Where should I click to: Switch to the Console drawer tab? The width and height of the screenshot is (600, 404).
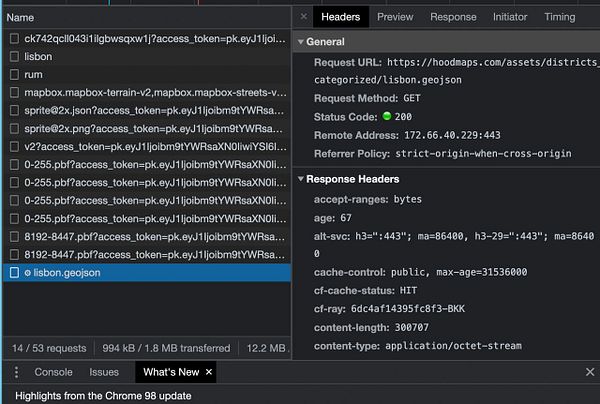click(x=53, y=372)
